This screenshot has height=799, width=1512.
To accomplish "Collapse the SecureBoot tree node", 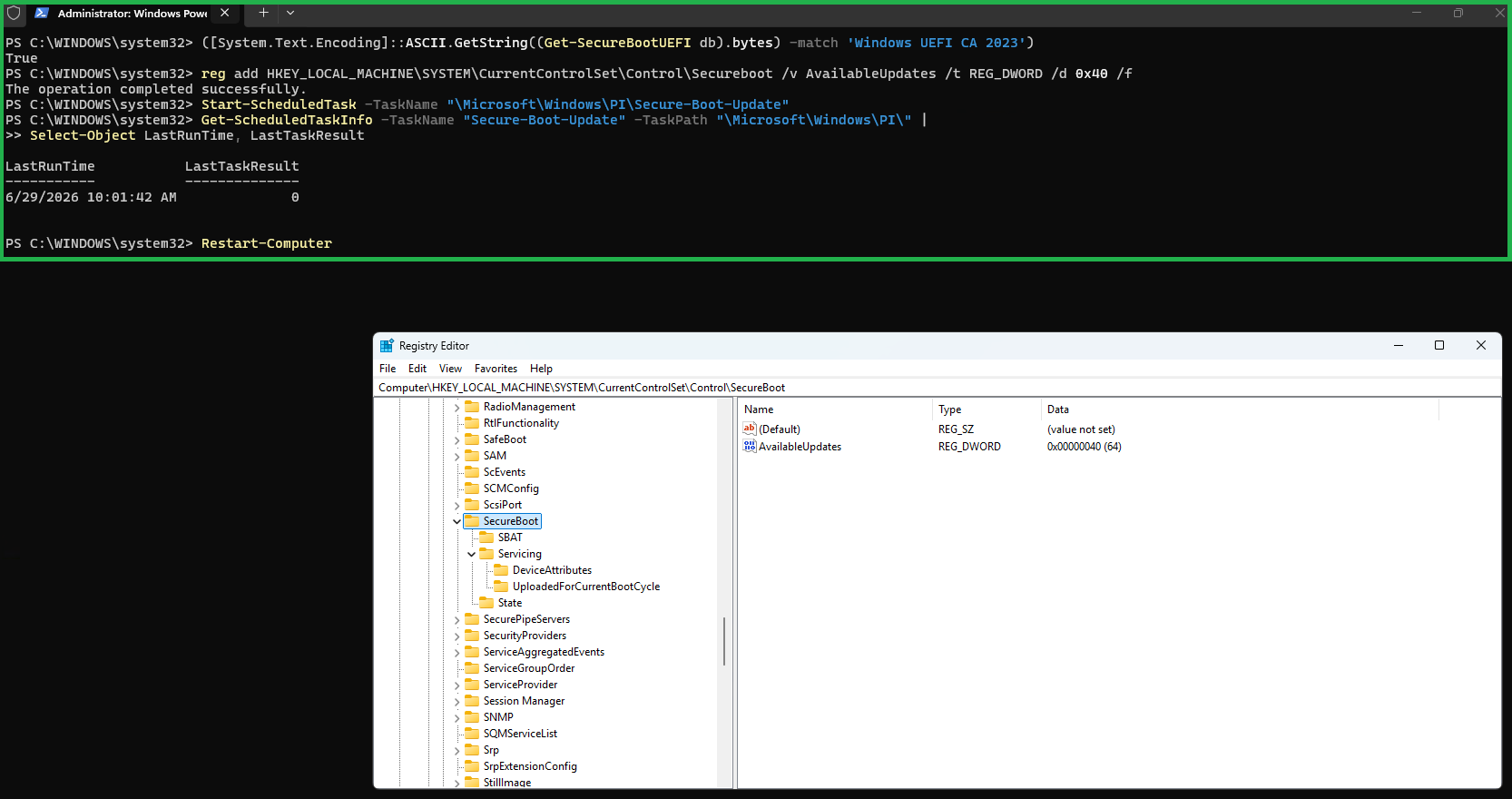I will 457,521.
